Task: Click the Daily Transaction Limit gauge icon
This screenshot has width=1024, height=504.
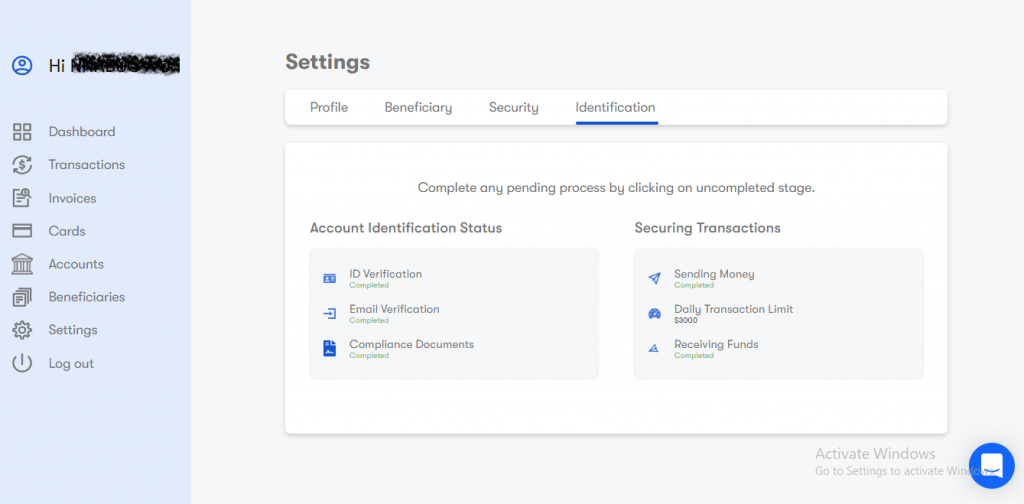Action: tap(654, 314)
